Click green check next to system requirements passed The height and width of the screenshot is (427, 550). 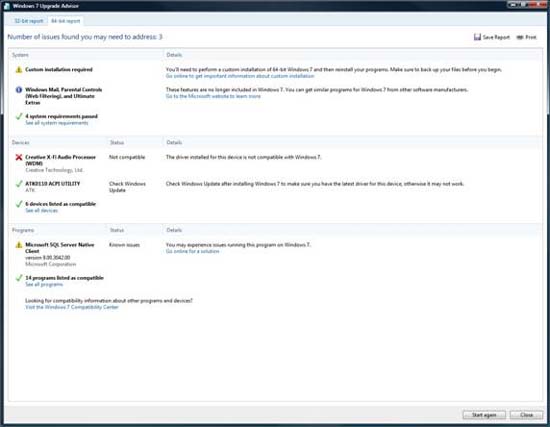click(x=19, y=116)
